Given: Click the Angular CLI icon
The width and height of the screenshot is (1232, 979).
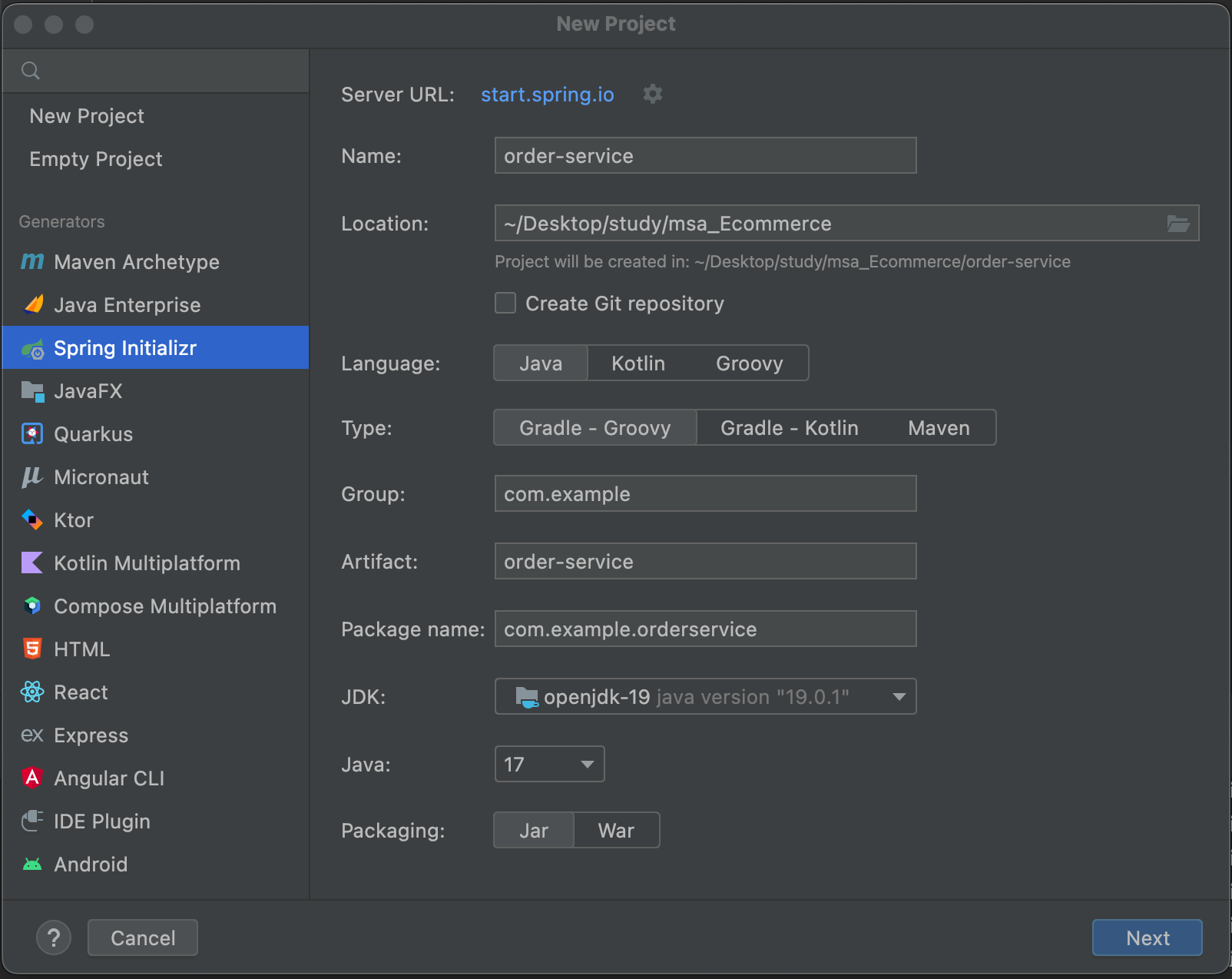Looking at the screenshot, I should [32, 778].
